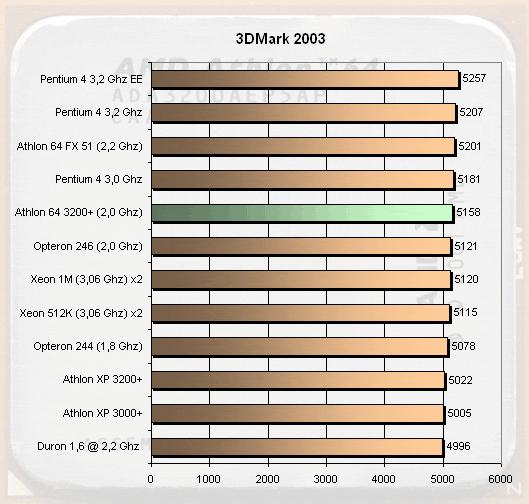Click the Xeon 512K (3,06 Ghz) x2 label
This screenshot has height=504, width=529.
81,313
